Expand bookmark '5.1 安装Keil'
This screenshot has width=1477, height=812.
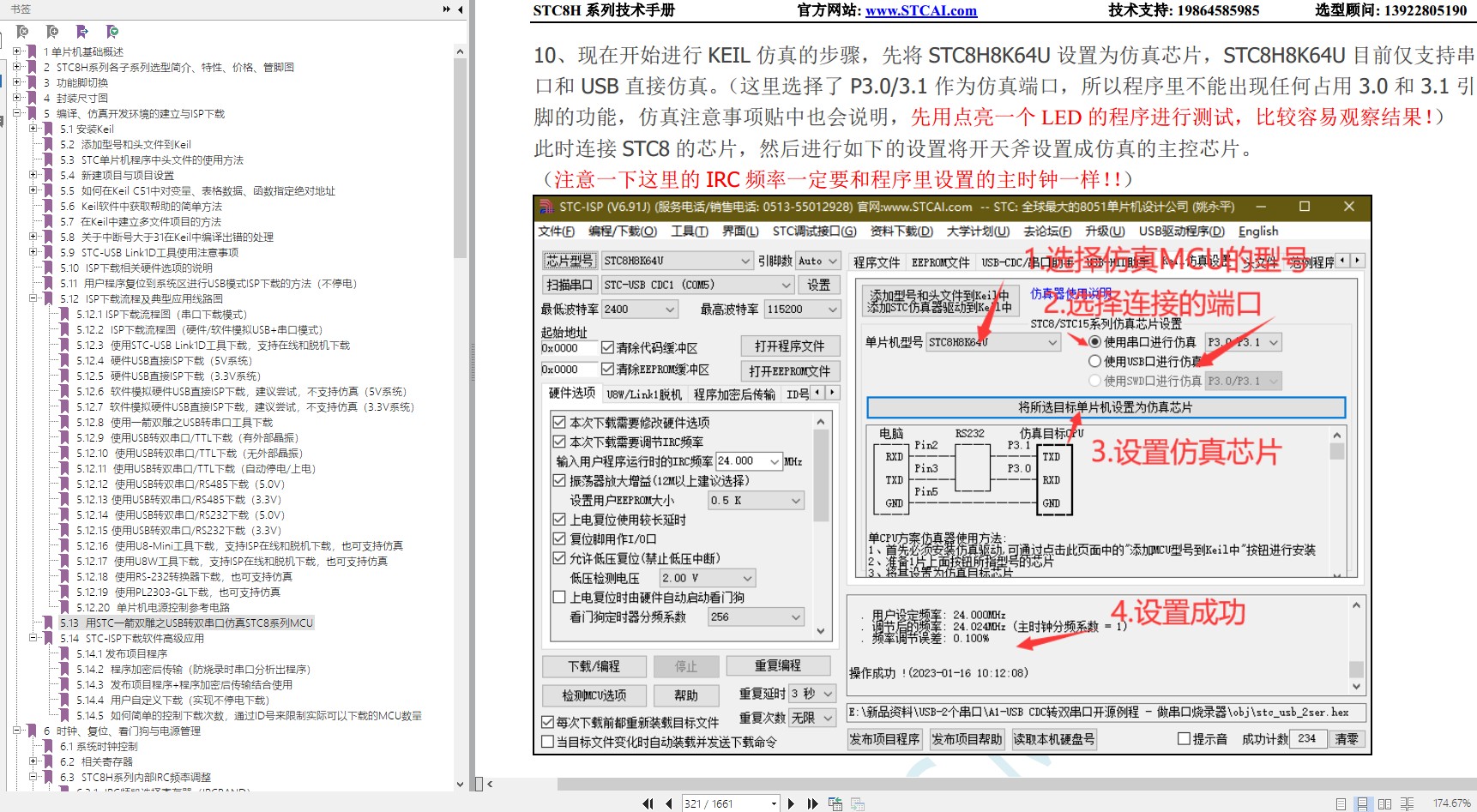pyautogui.click(x=33, y=129)
